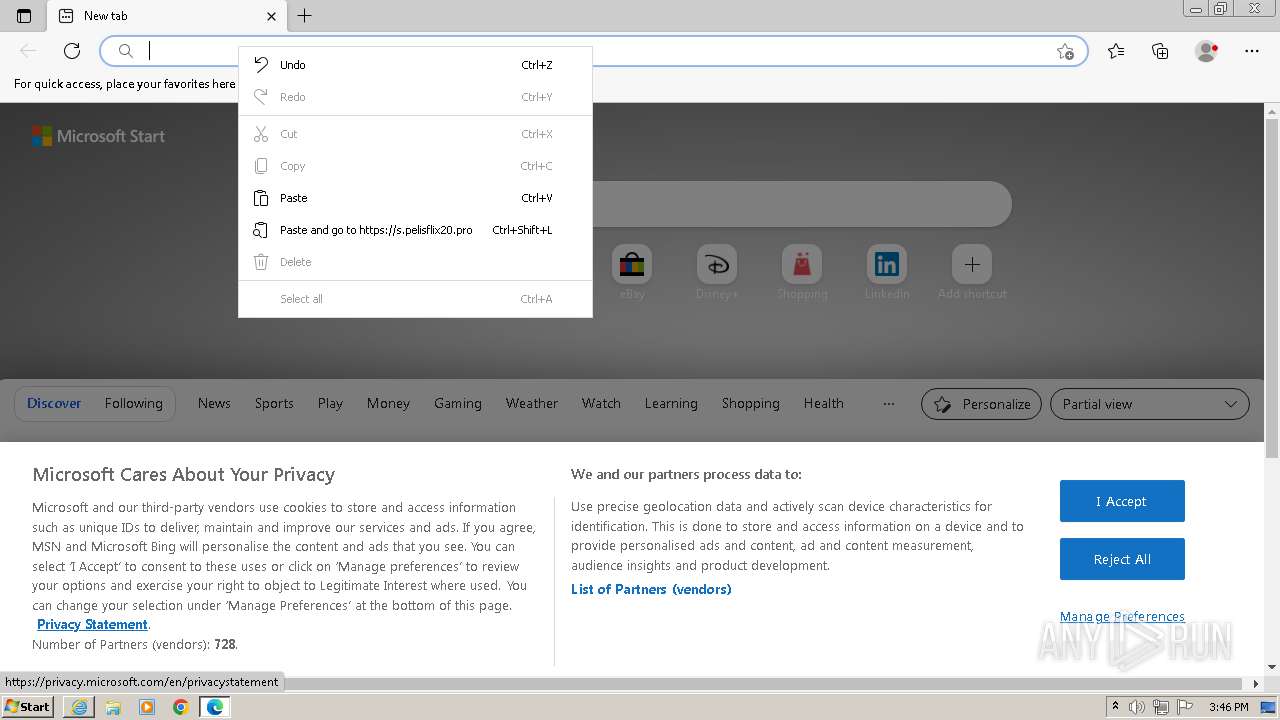Image resolution: width=1280 pixels, height=720 pixels.
Task: Click the Back navigation arrow
Action: 28,51
